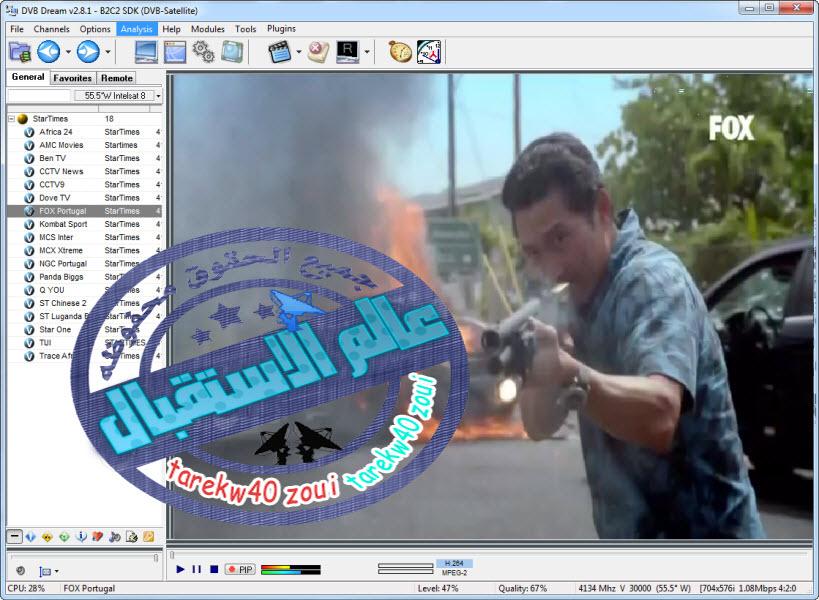Select the FOX Portugal channel row
Screen dimensions: 819x600
pos(85,211)
